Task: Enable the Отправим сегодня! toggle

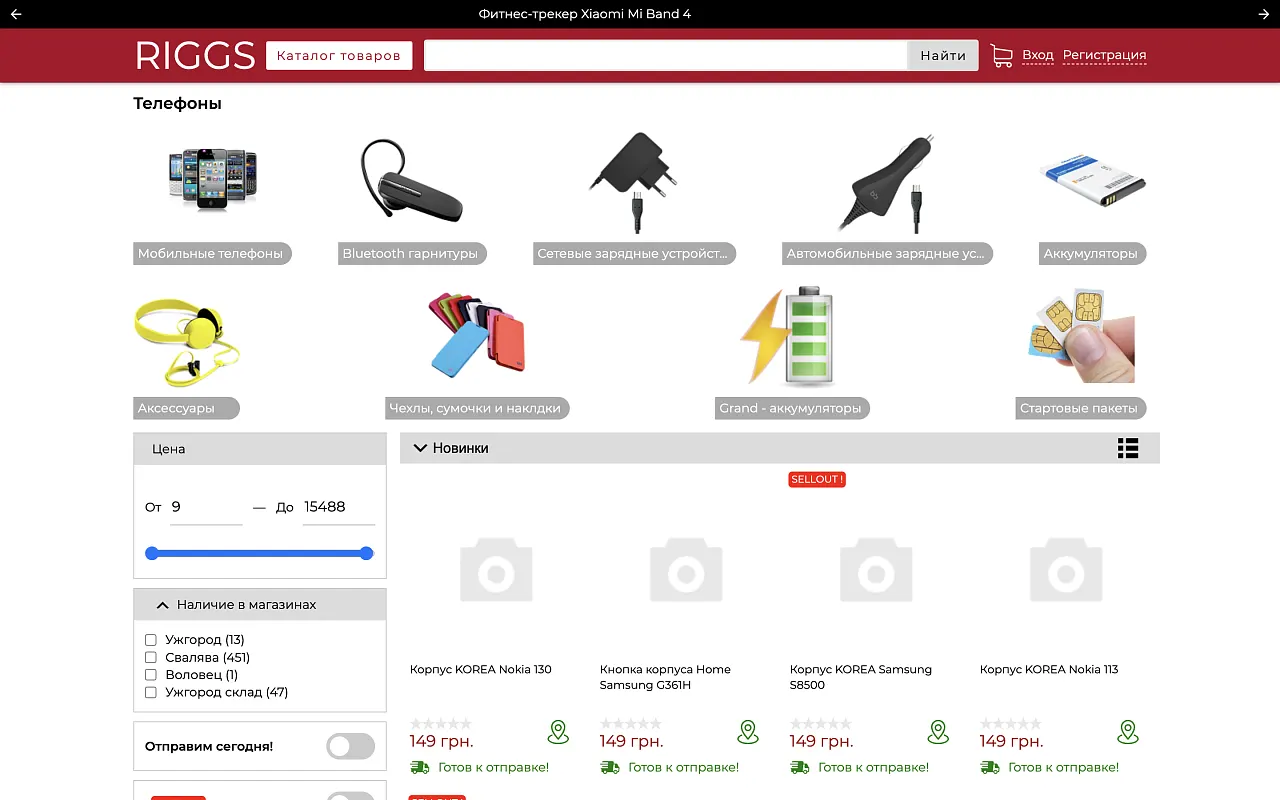Action: (351, 746)
